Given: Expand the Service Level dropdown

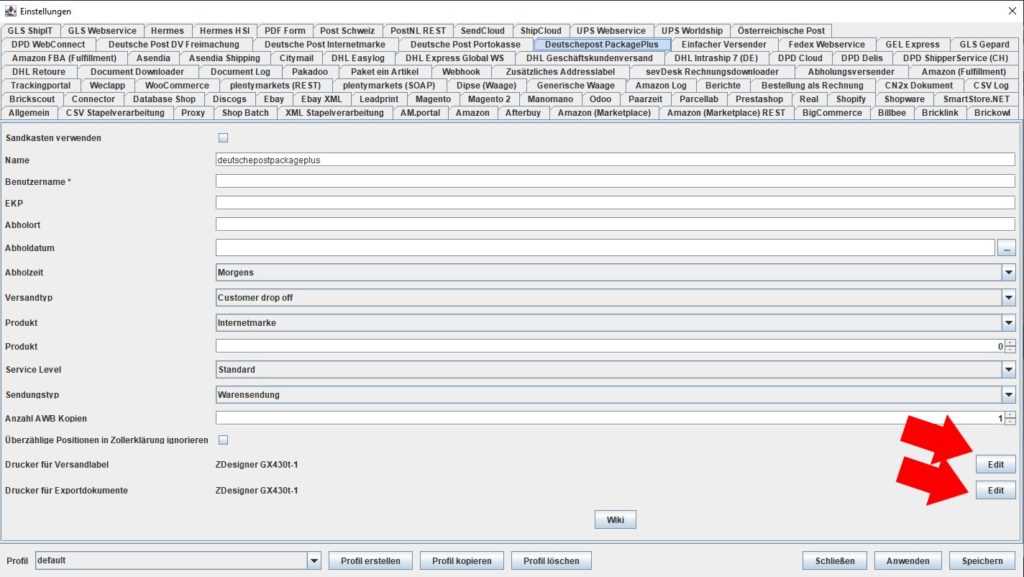Looking at the screenshot, I should 615,369.
